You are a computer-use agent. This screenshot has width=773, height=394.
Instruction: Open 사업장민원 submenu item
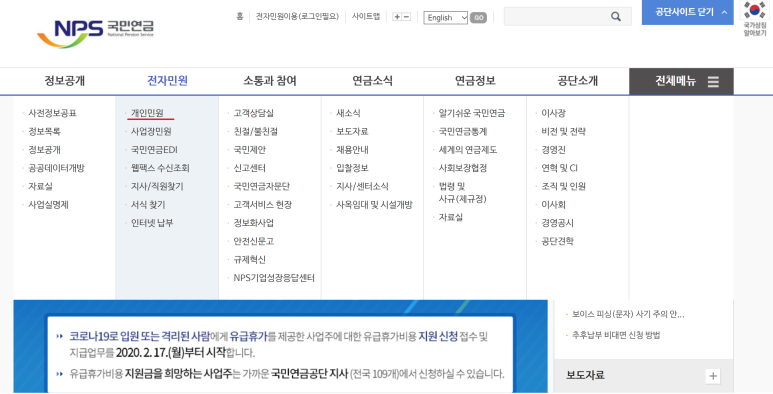[151, 131]
